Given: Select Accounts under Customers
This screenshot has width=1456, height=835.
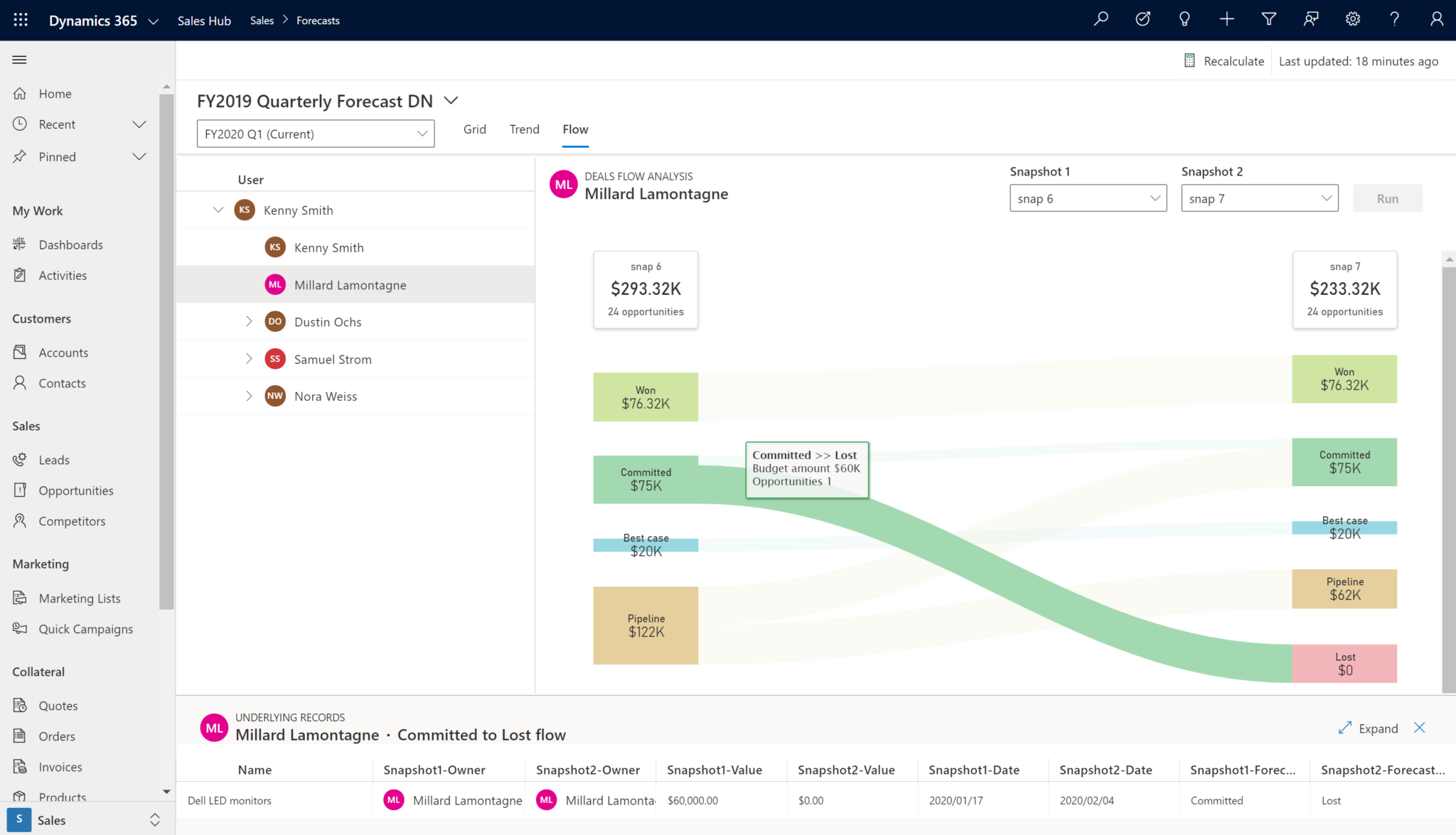Looking at the screenshot, I should tap(63, 352).
